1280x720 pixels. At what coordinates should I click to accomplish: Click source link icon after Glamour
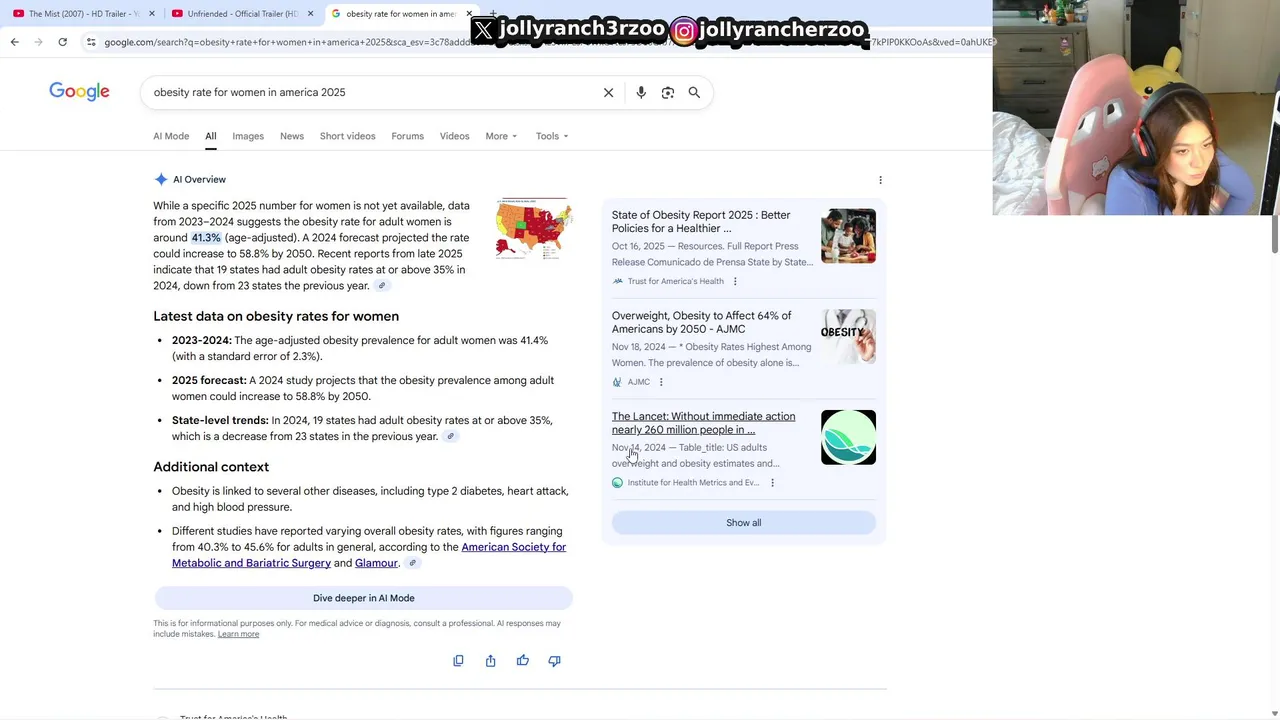click(x=412, y=563)
